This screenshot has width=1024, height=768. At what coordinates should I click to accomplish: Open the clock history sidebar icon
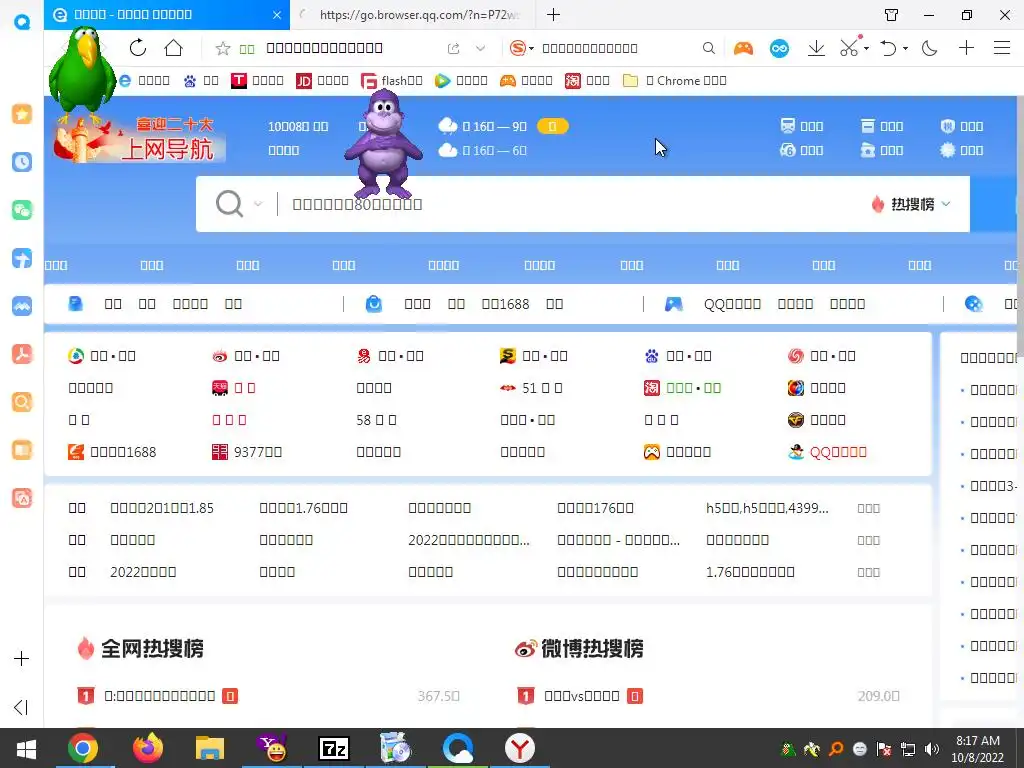click(x=22, y=162)
